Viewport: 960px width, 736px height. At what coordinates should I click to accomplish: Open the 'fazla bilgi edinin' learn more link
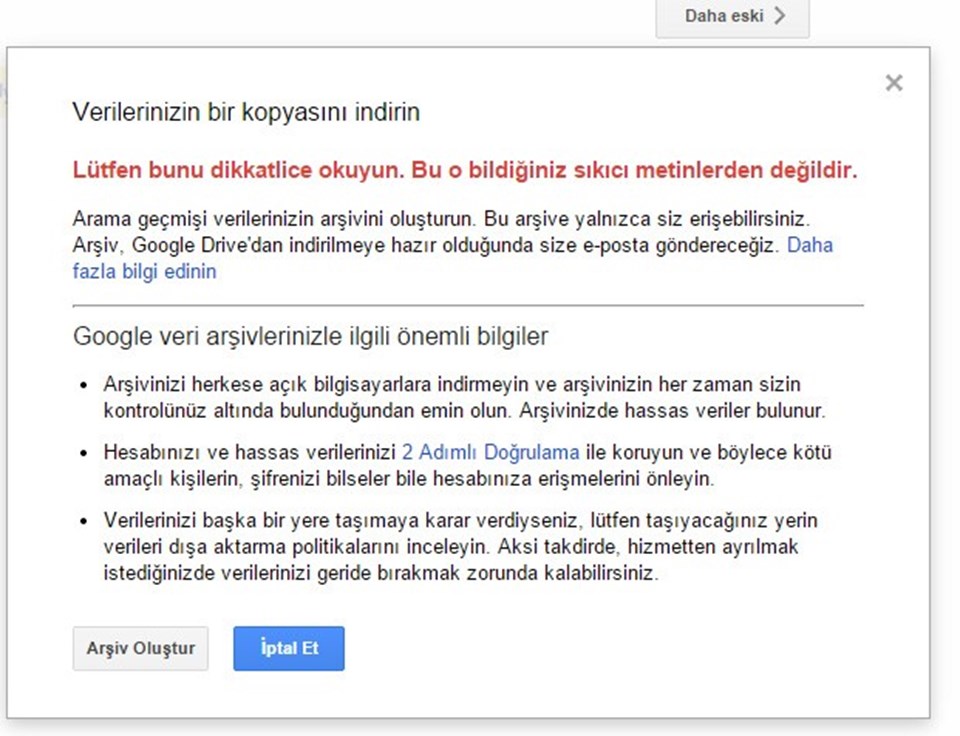(144, 271)
